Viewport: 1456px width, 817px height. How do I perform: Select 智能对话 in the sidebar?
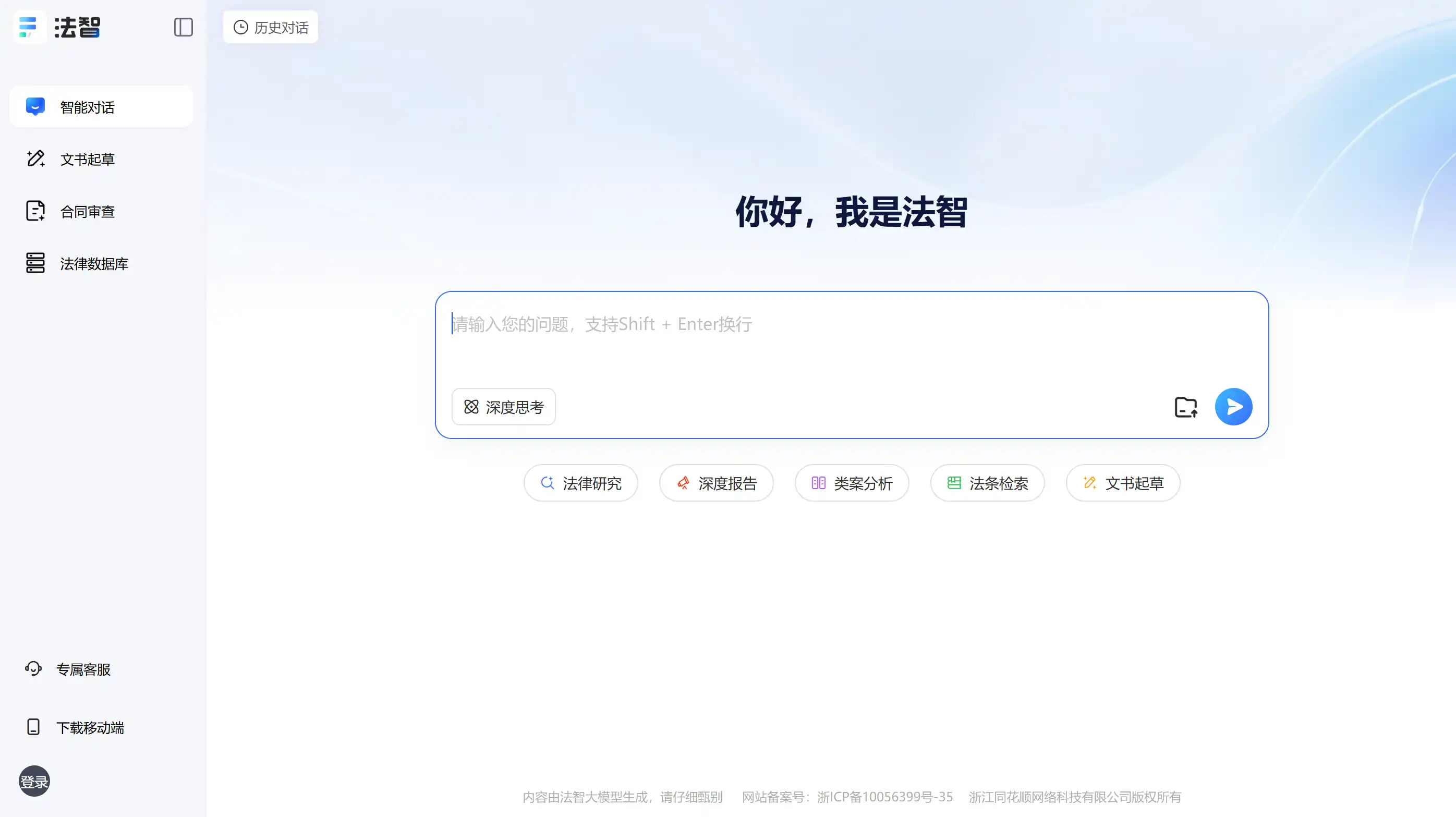click(x=101, y=107)
